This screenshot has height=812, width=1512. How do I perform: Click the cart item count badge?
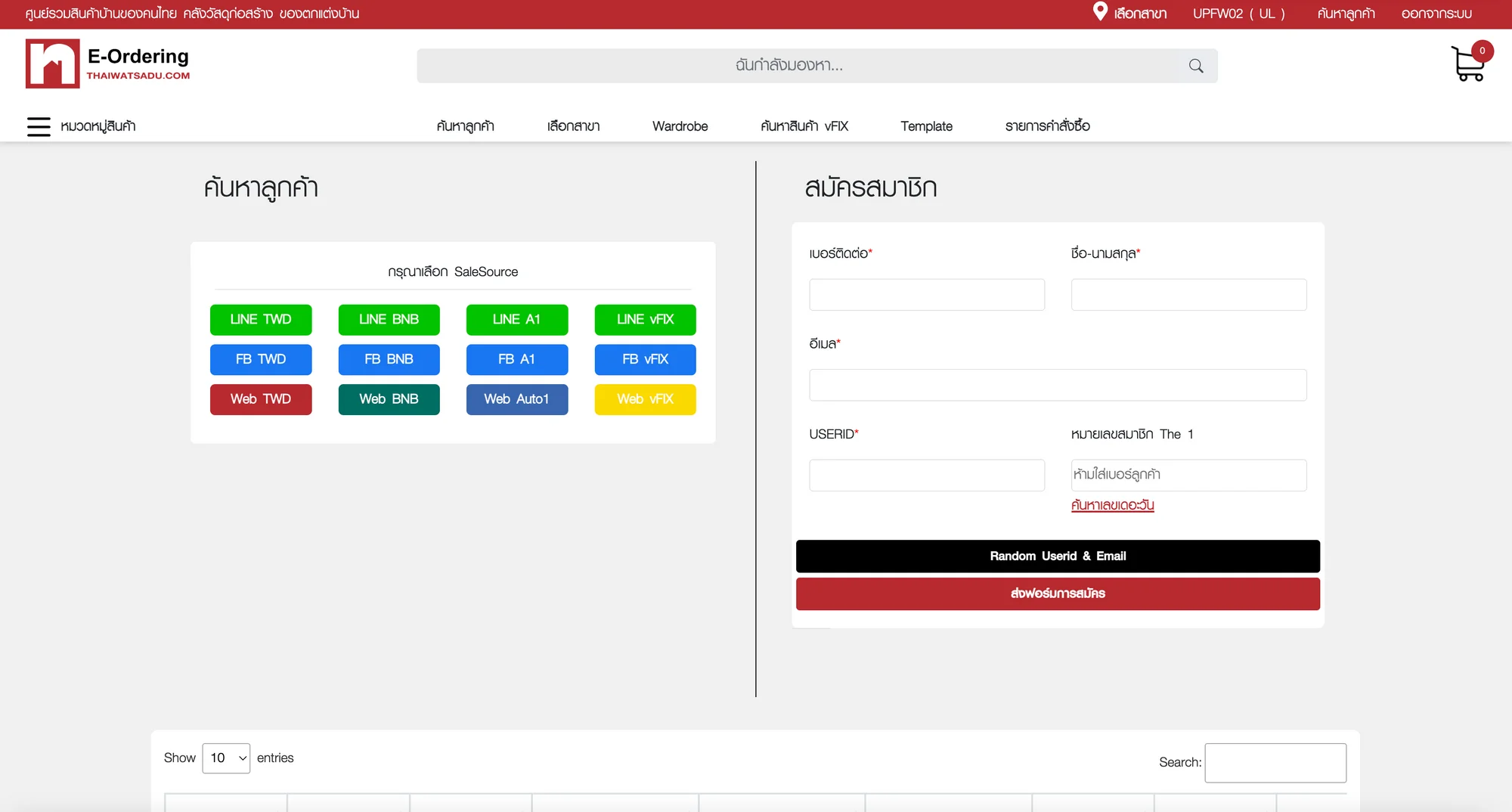coord(1482,51)
